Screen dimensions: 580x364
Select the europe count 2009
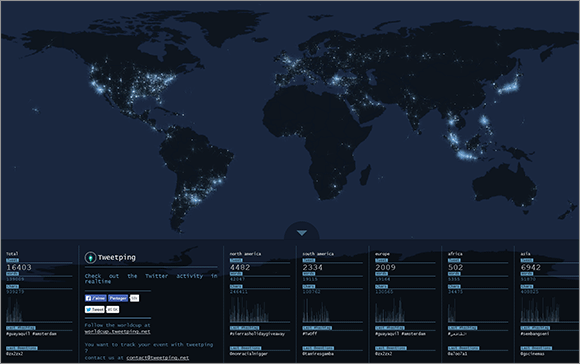click(385, 267)
